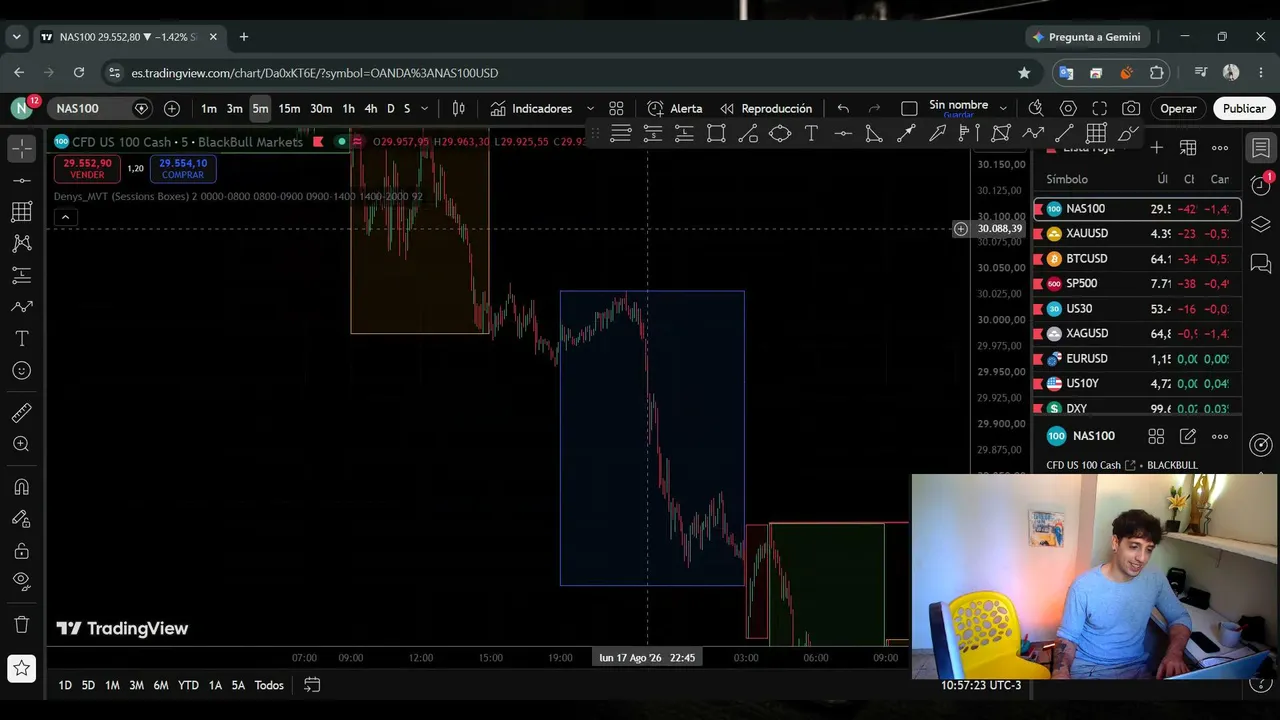Switch to 4h timeframe
The height and width of the screenshot is (720, 1280).
click(x=371, y=108)
